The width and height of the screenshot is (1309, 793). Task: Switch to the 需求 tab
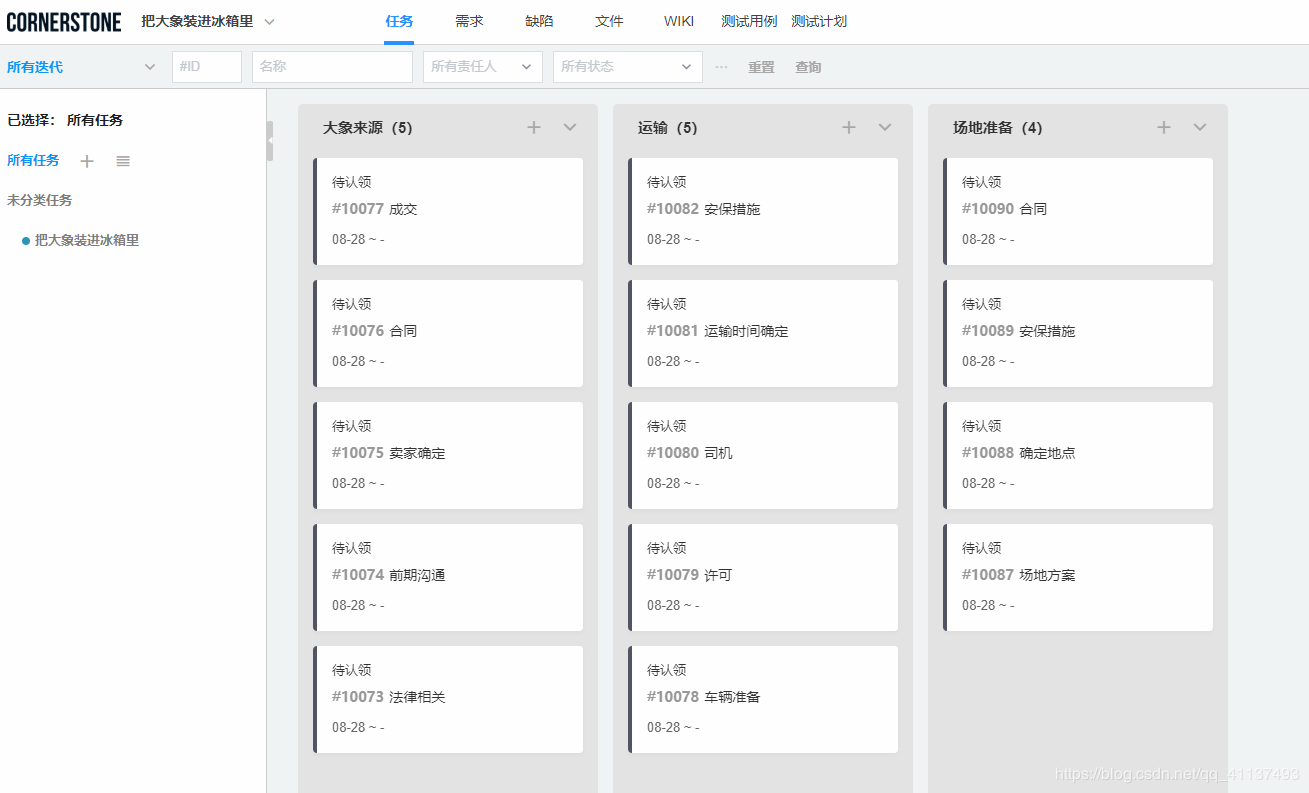[x=468, y=20]
